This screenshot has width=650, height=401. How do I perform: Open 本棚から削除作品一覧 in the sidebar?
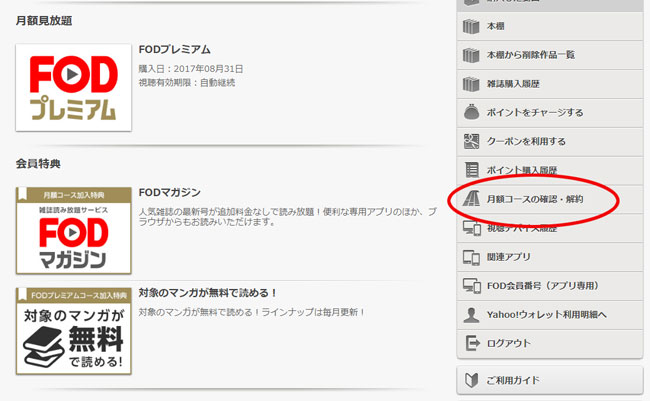550,55
